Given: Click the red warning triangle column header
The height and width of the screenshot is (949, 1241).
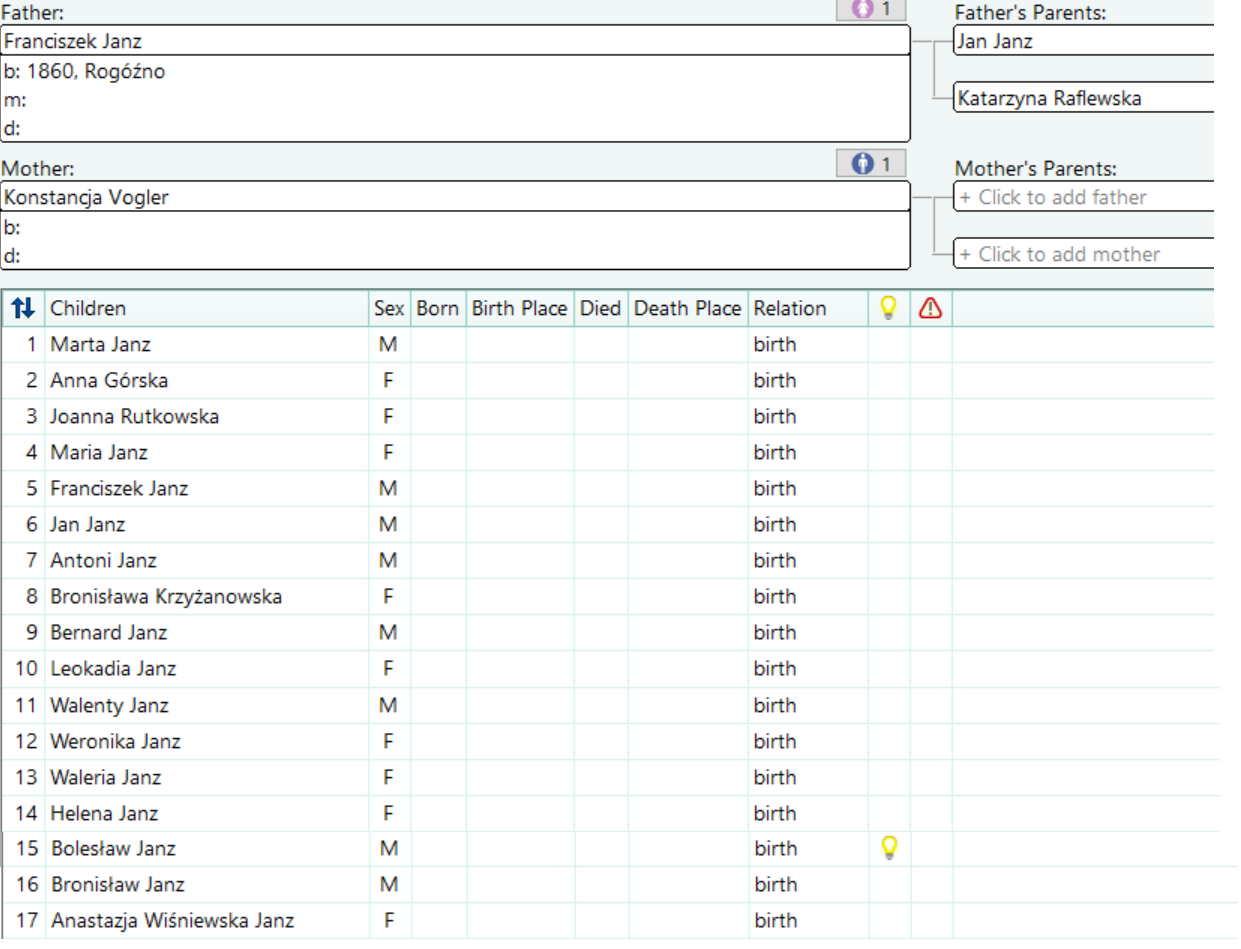Looking at the screenshot, I should [930, 309].
